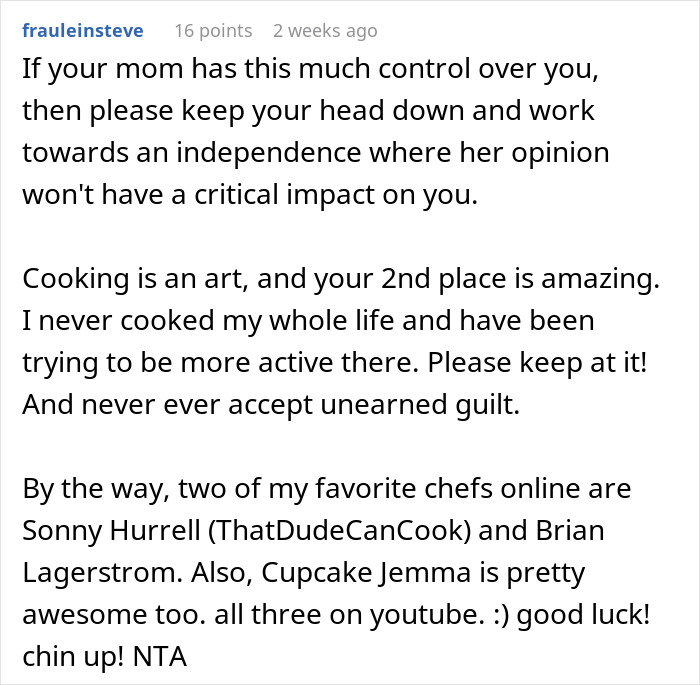The image size is (700, 685).
Task: Click the sentence And never ever accept unearned guilt
Action: 271,404
